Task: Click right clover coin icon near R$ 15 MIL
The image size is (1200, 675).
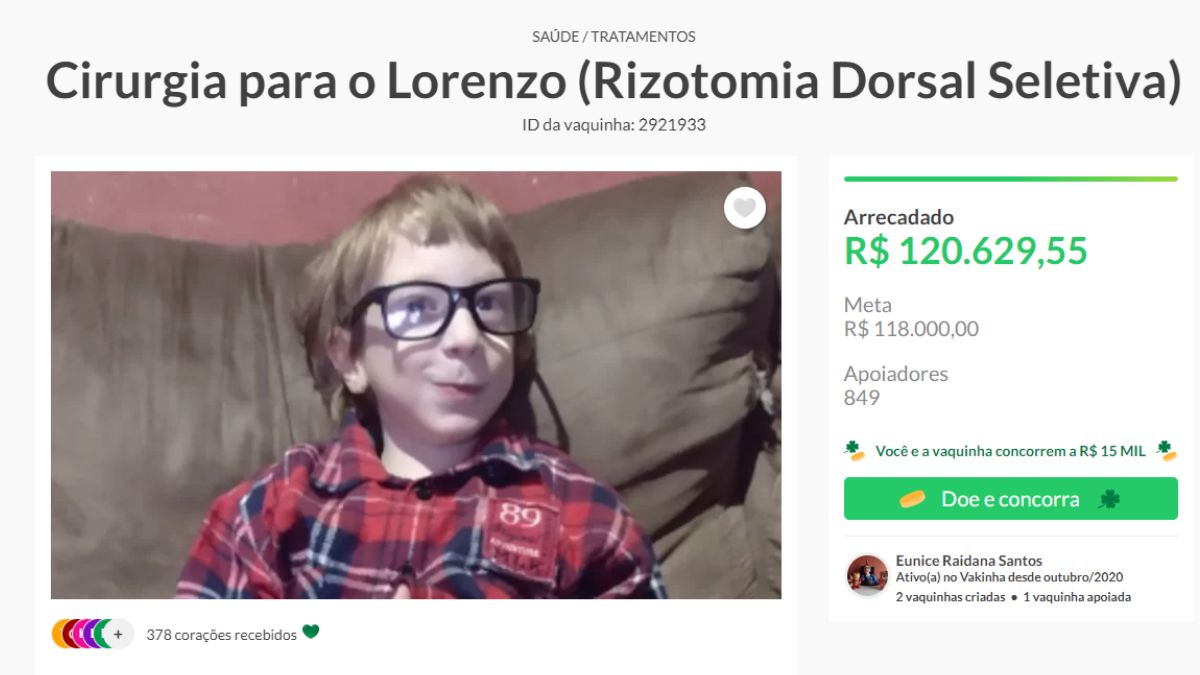Action: [x=1167, y=450]
